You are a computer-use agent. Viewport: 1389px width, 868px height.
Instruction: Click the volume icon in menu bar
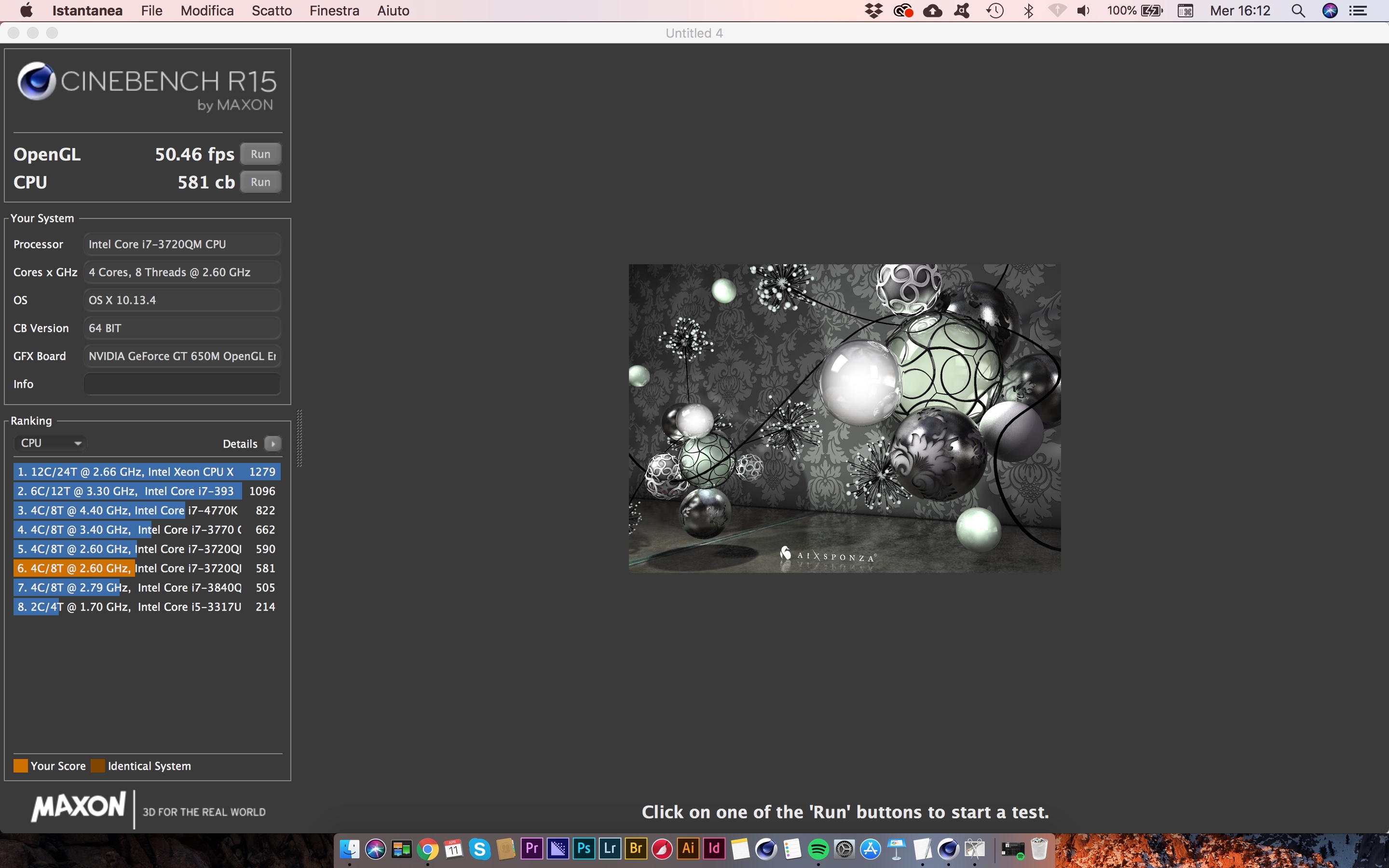[x=1083, y=11]
